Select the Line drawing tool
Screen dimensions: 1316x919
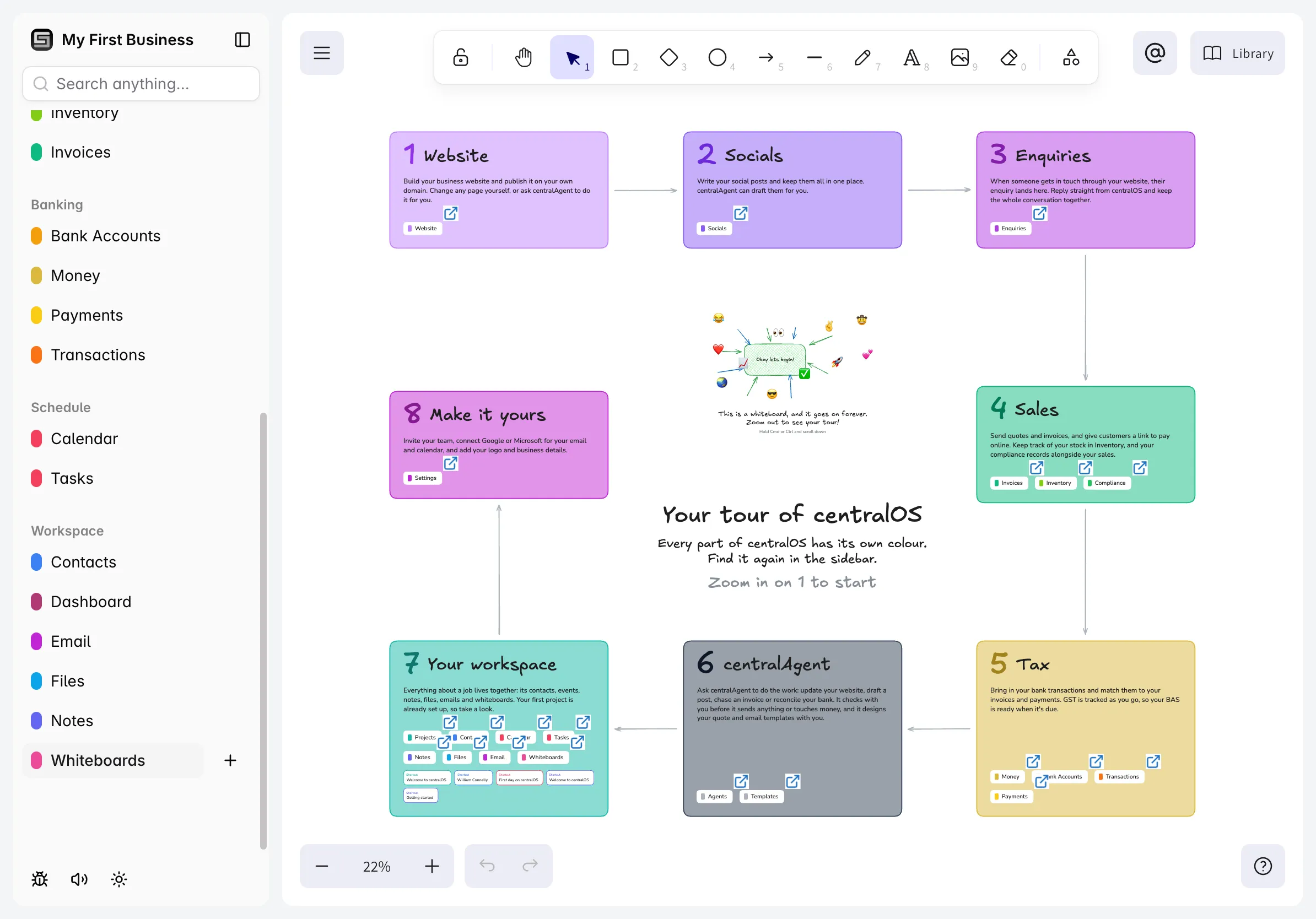815,57
